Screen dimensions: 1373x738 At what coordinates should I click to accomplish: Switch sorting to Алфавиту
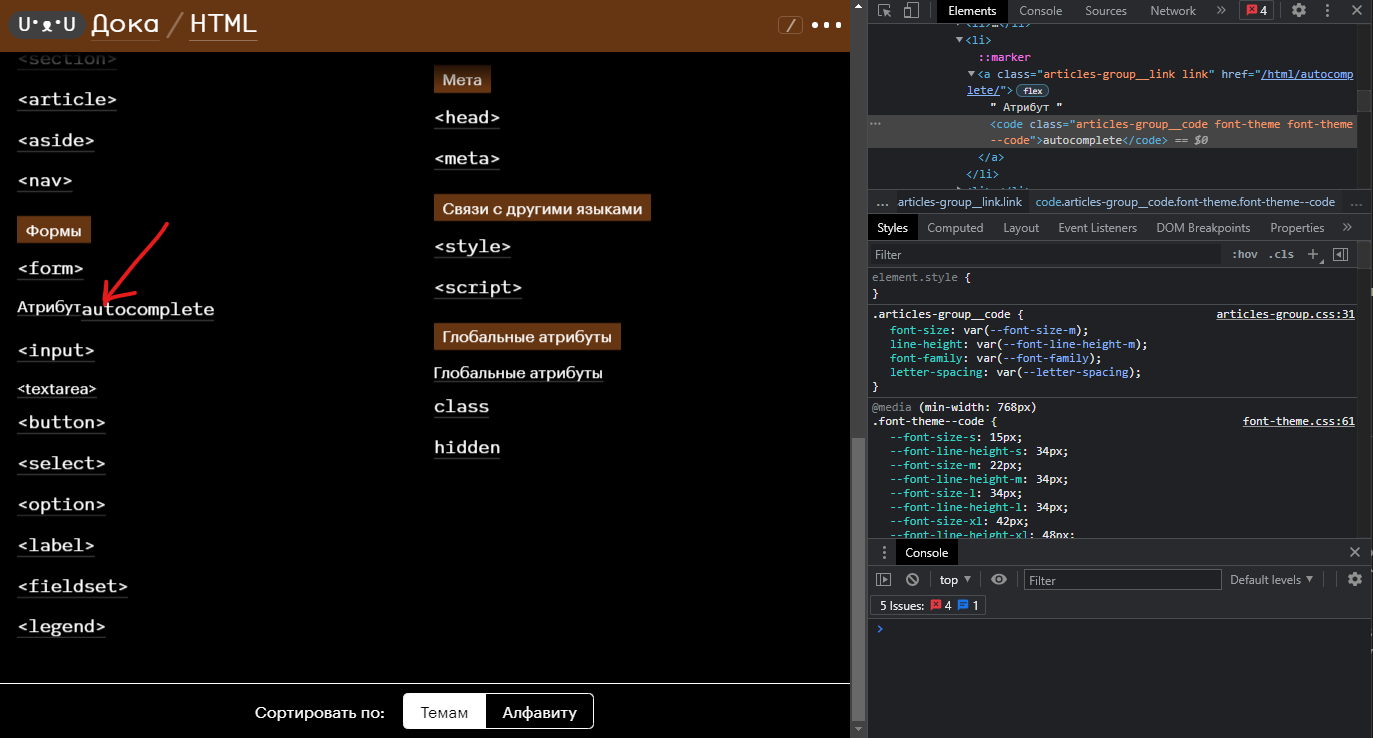point(539,711)
